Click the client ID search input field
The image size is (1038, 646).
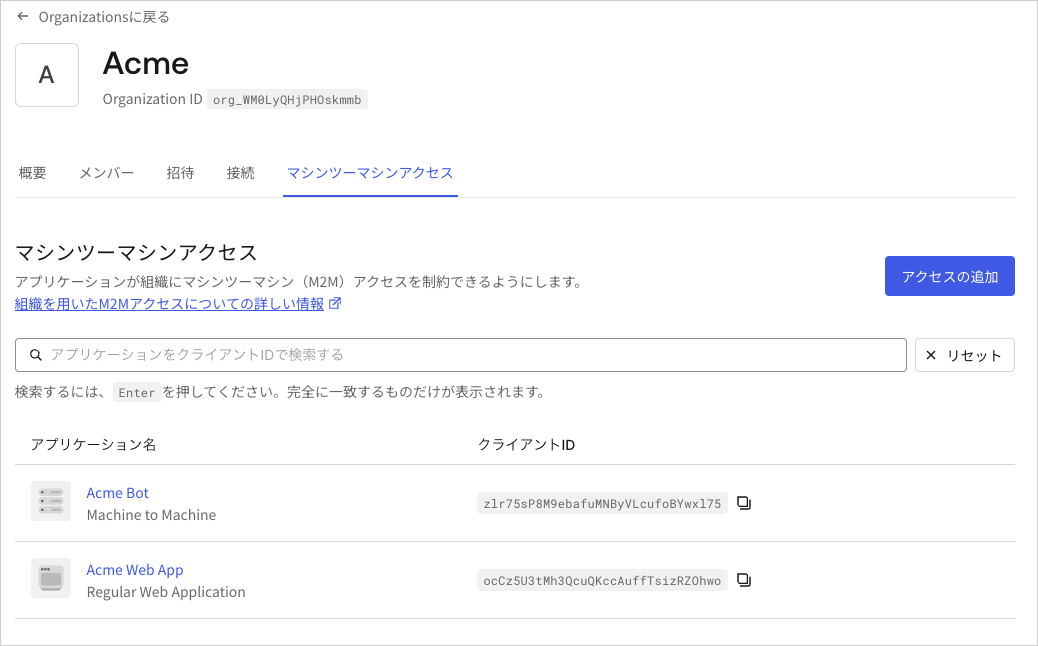[460, 355]
